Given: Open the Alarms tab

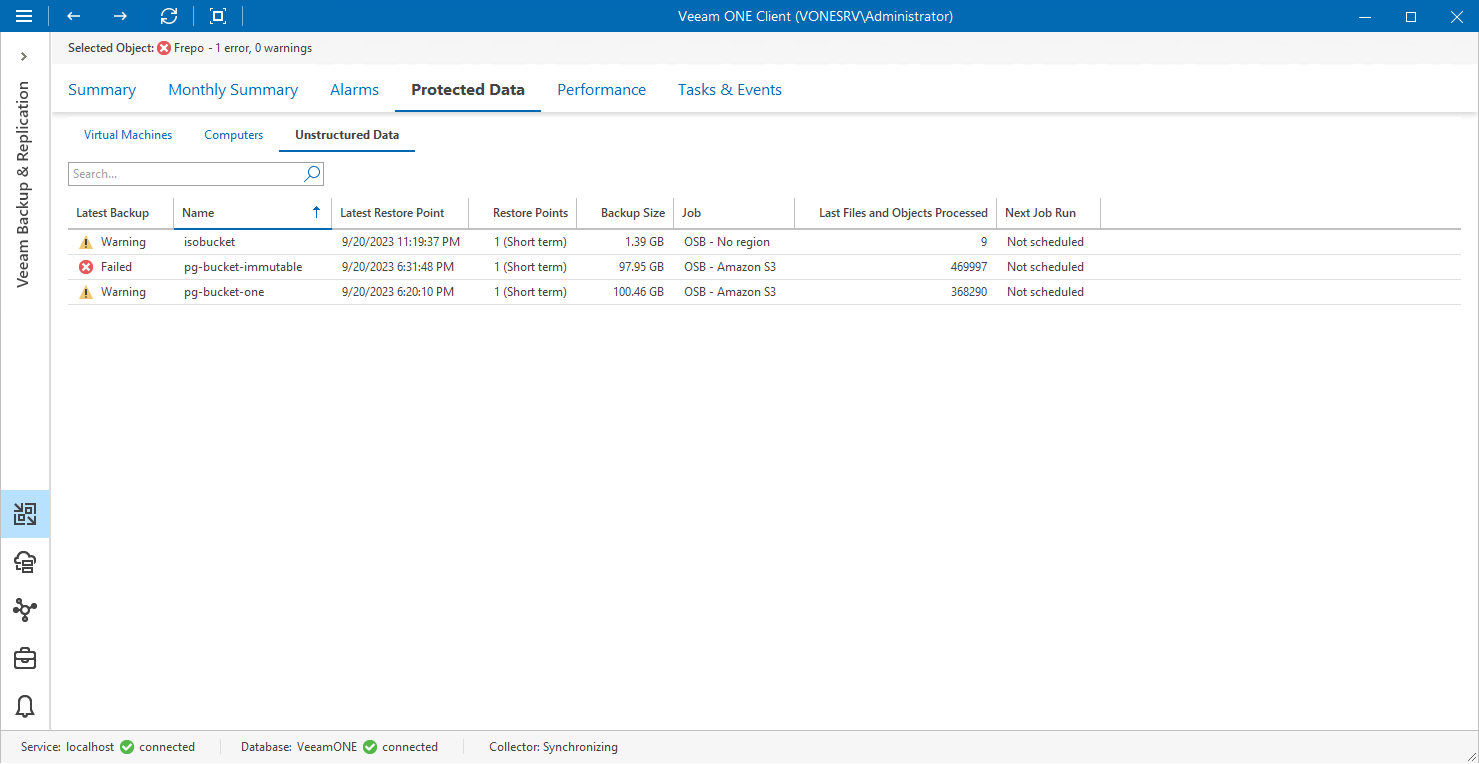Looking at the screenshot, I should [x=355, y=90].
